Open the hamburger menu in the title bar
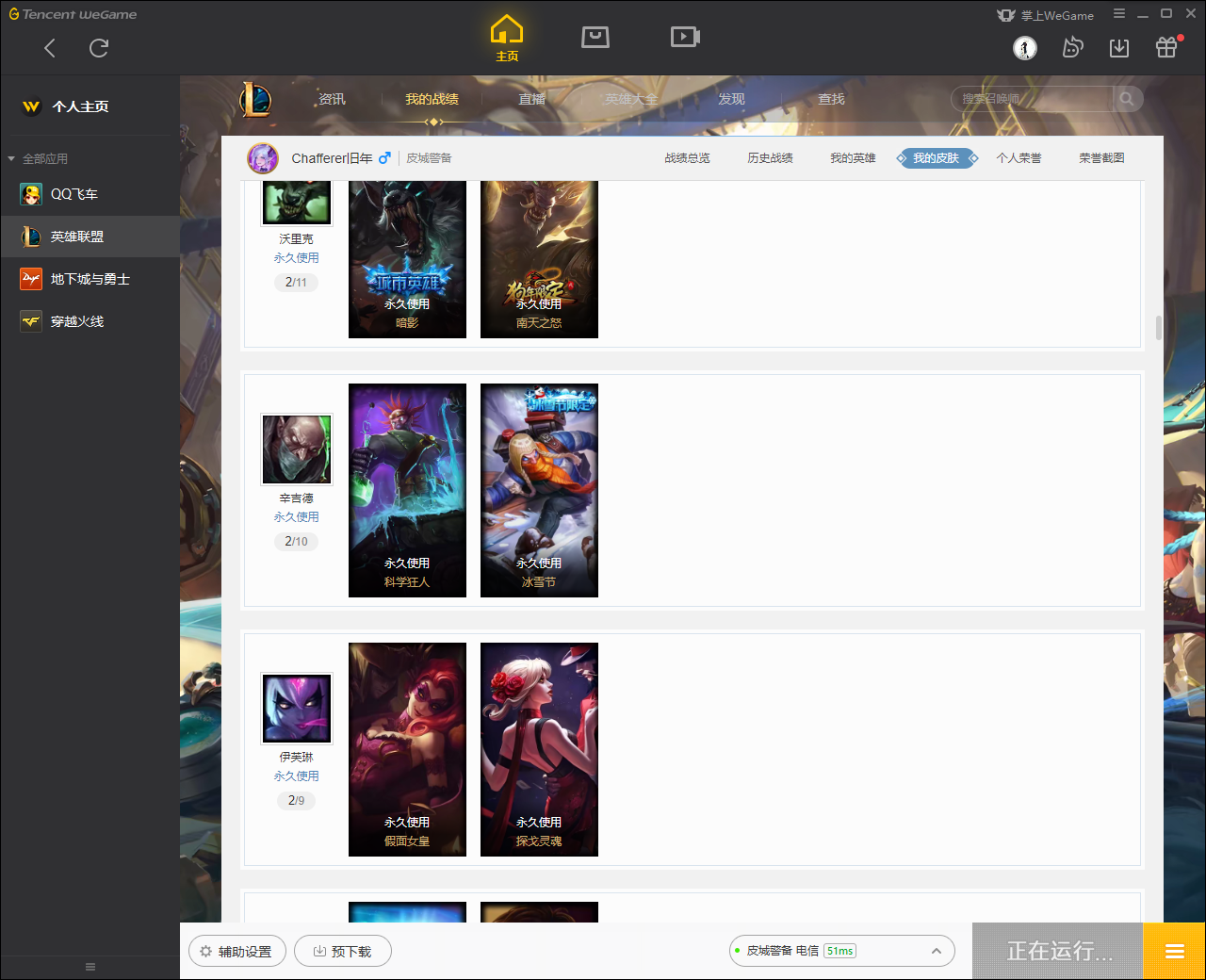Screen dimensions: 1206x980 (x=1119, y=14)
